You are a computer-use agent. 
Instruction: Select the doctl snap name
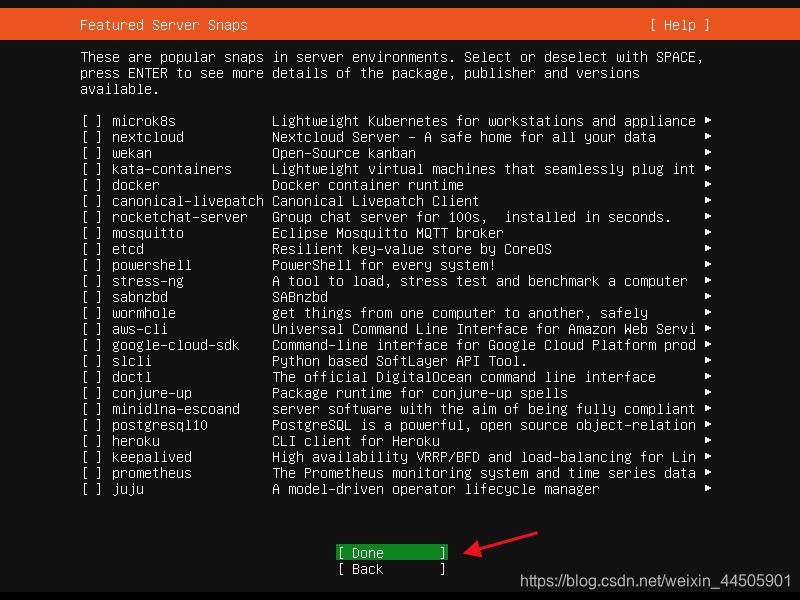coord(132,377)
